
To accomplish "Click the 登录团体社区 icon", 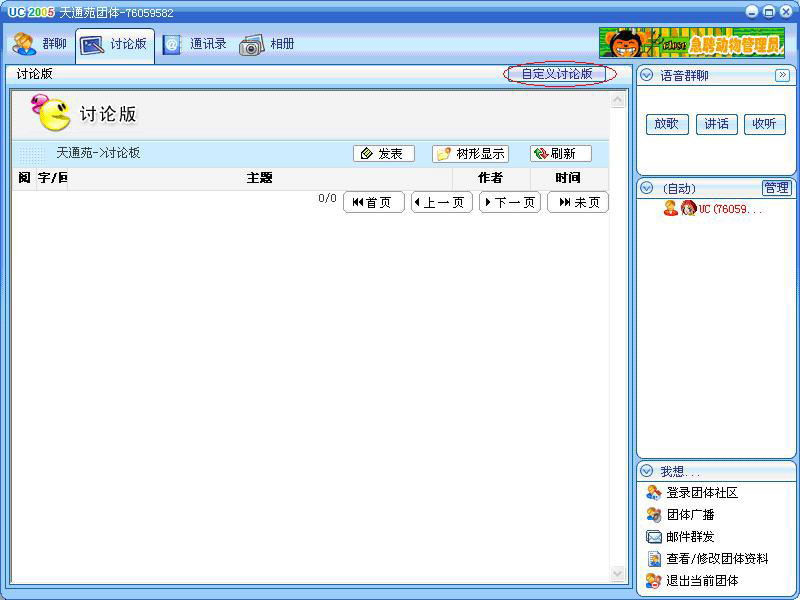I will coord(654,493).
